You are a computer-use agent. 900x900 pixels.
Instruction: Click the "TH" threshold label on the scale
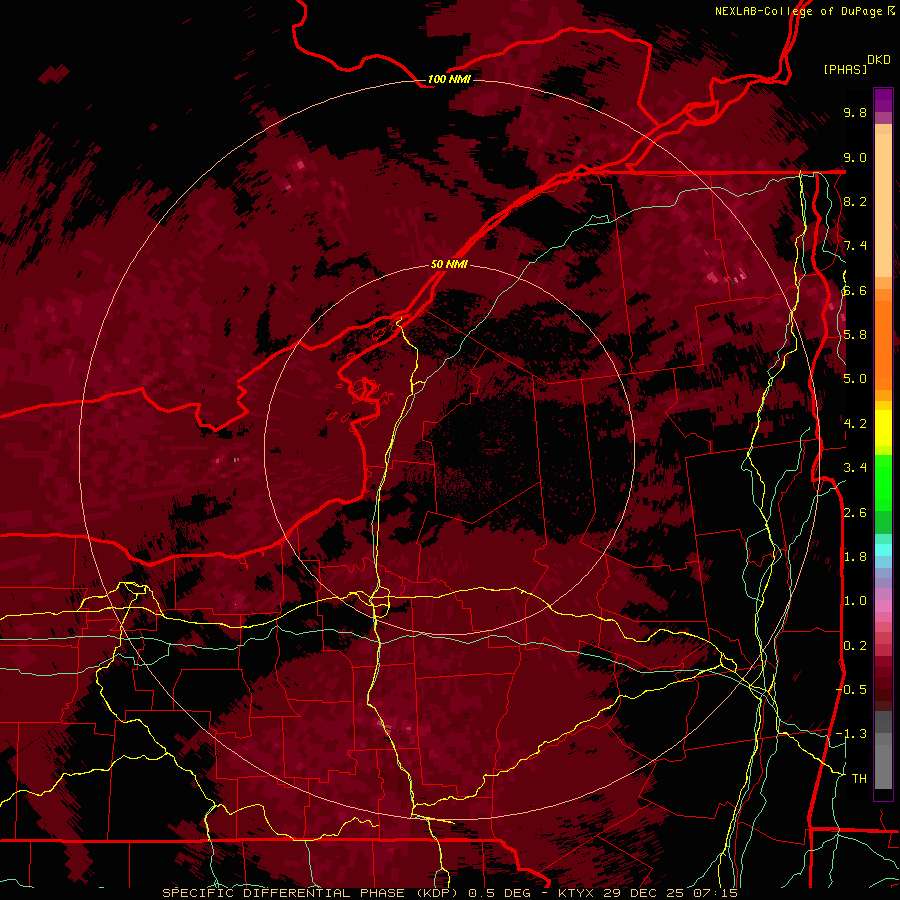coord(859,779)
